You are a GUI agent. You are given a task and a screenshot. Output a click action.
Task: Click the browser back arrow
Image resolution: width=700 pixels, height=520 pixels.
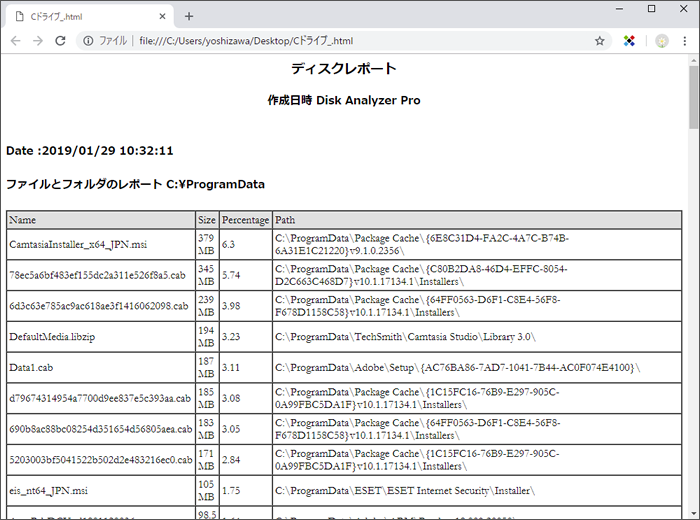pyautogui.click(x=16, y=41)
